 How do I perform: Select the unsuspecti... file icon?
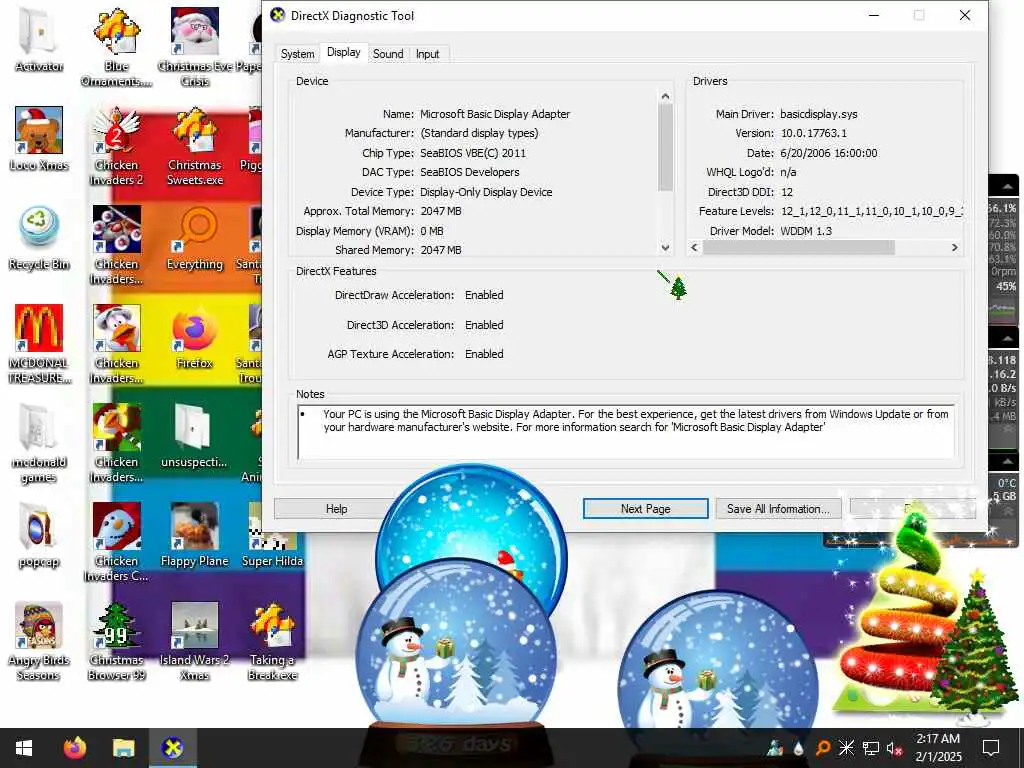195,436
